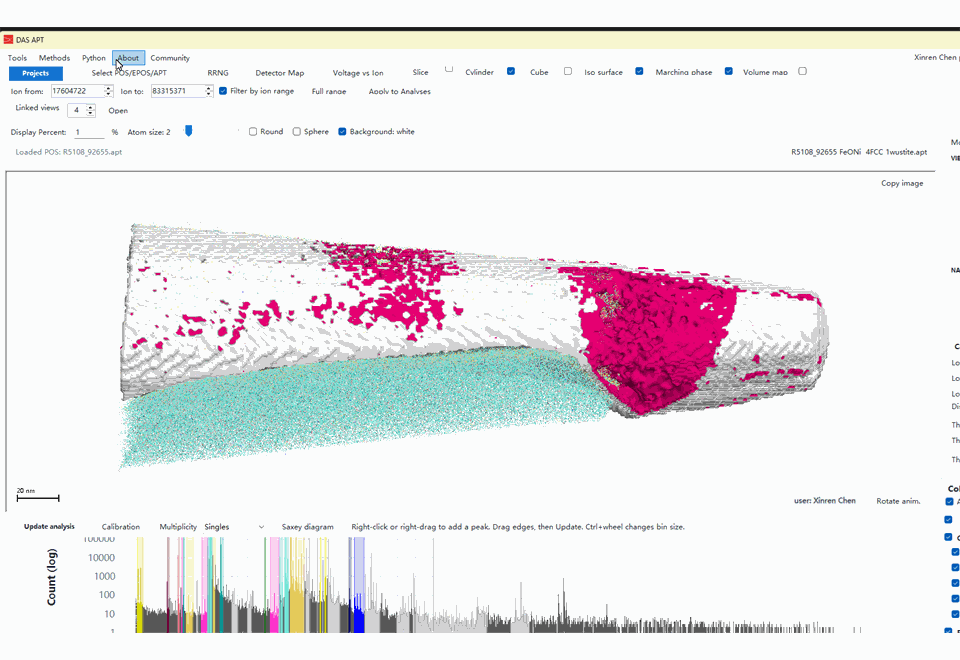Click the RRNG button
The height and width of the screenshot is (660, 960).
218,73
